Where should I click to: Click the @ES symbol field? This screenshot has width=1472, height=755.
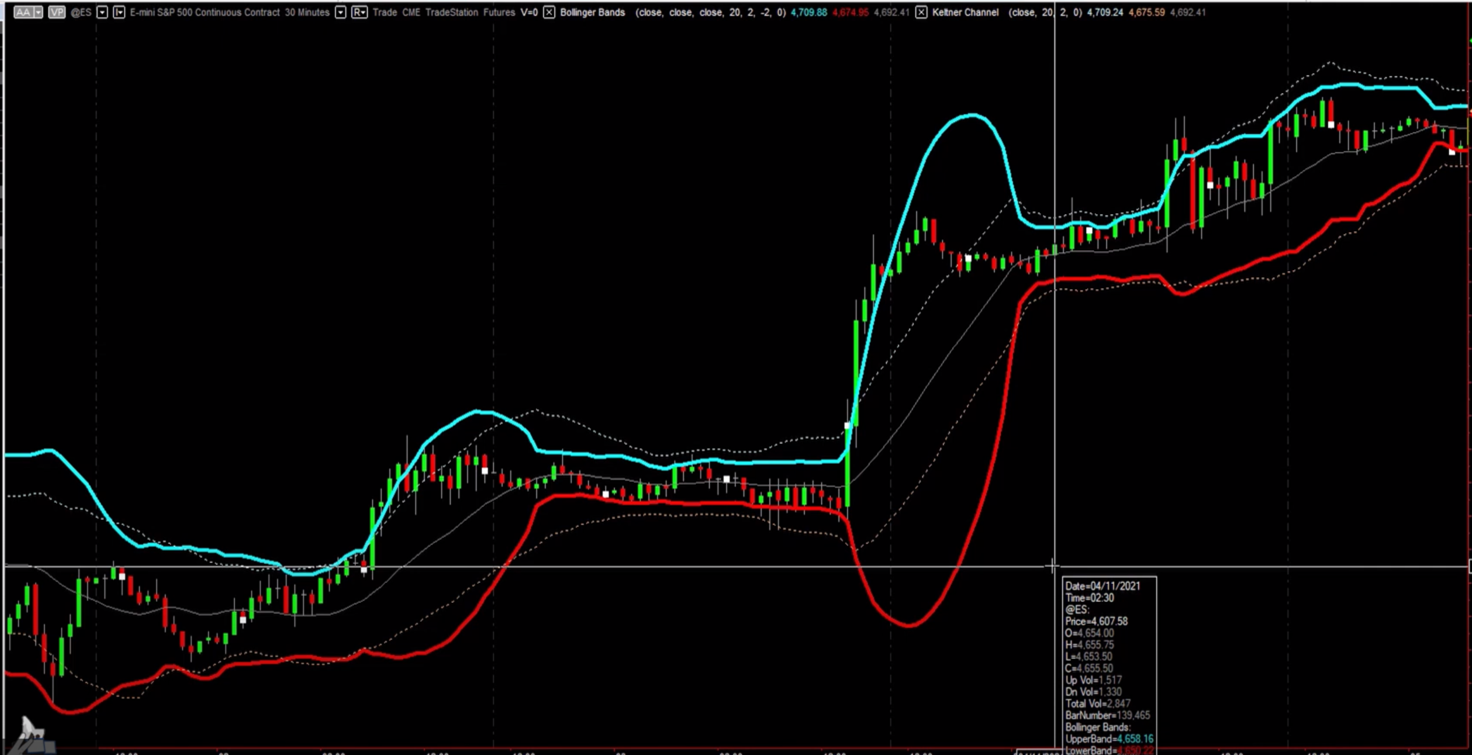tap(81, 13)
